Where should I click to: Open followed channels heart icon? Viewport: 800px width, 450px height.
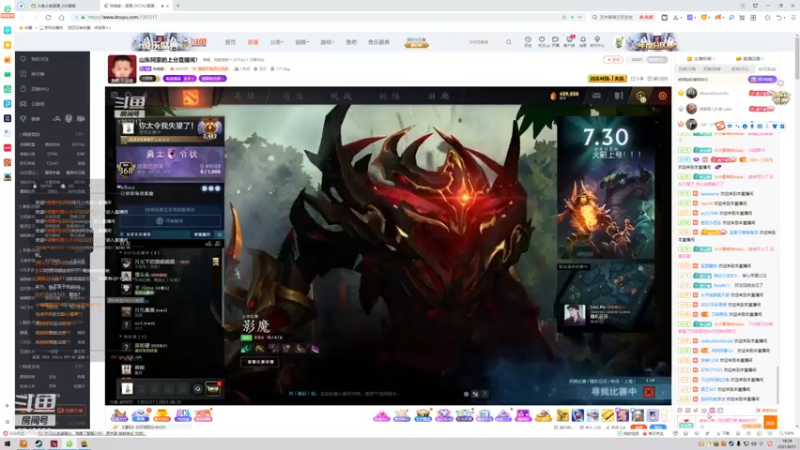tap(542, 41)
